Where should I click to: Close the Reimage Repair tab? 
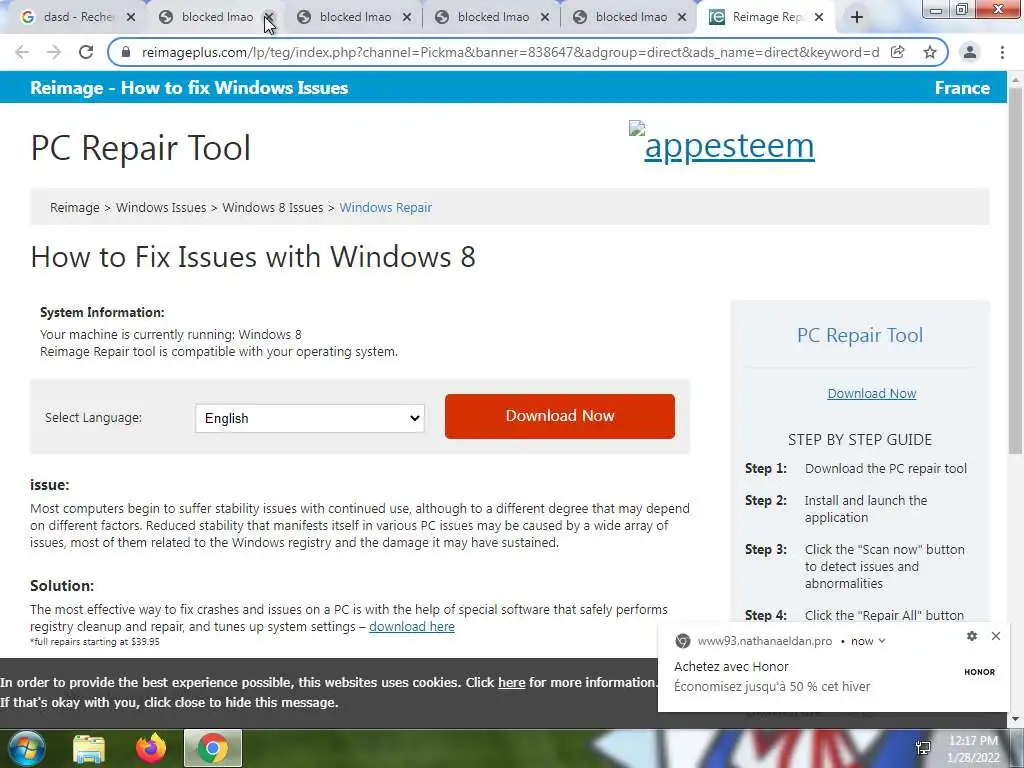(x=820, y=17)
